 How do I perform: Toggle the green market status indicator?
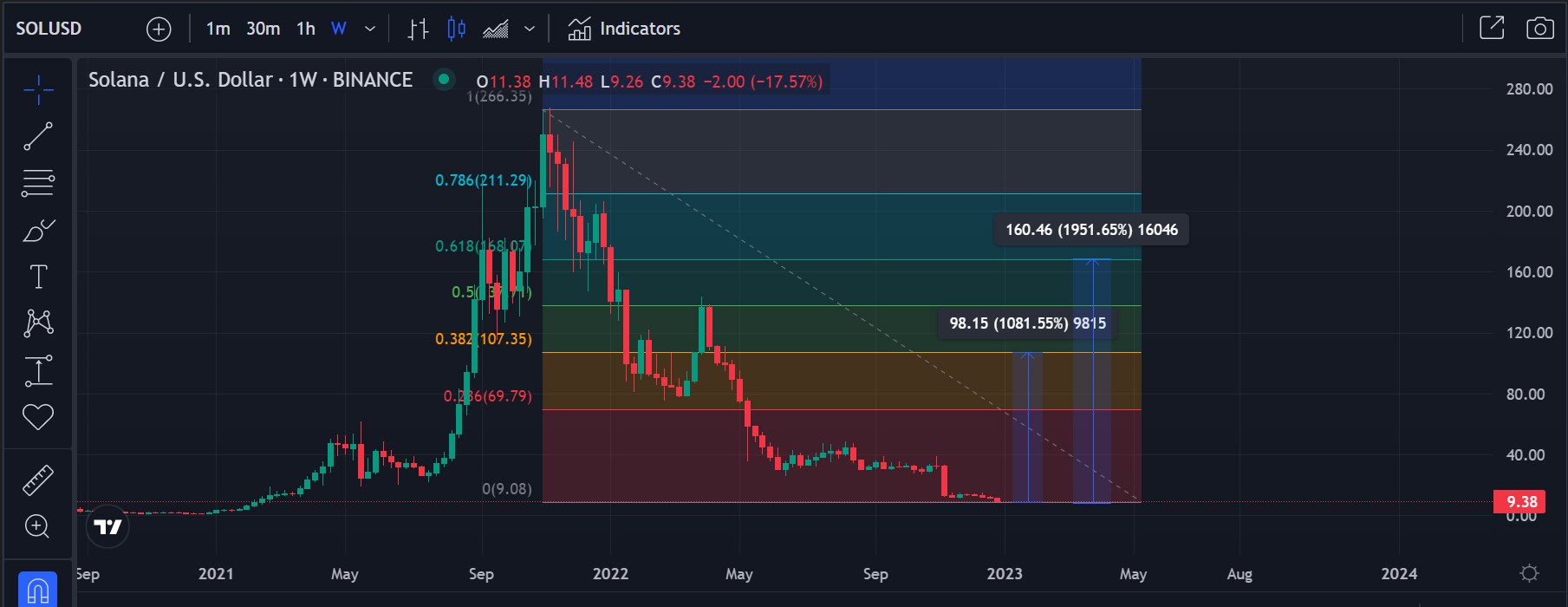click(444, 80)
